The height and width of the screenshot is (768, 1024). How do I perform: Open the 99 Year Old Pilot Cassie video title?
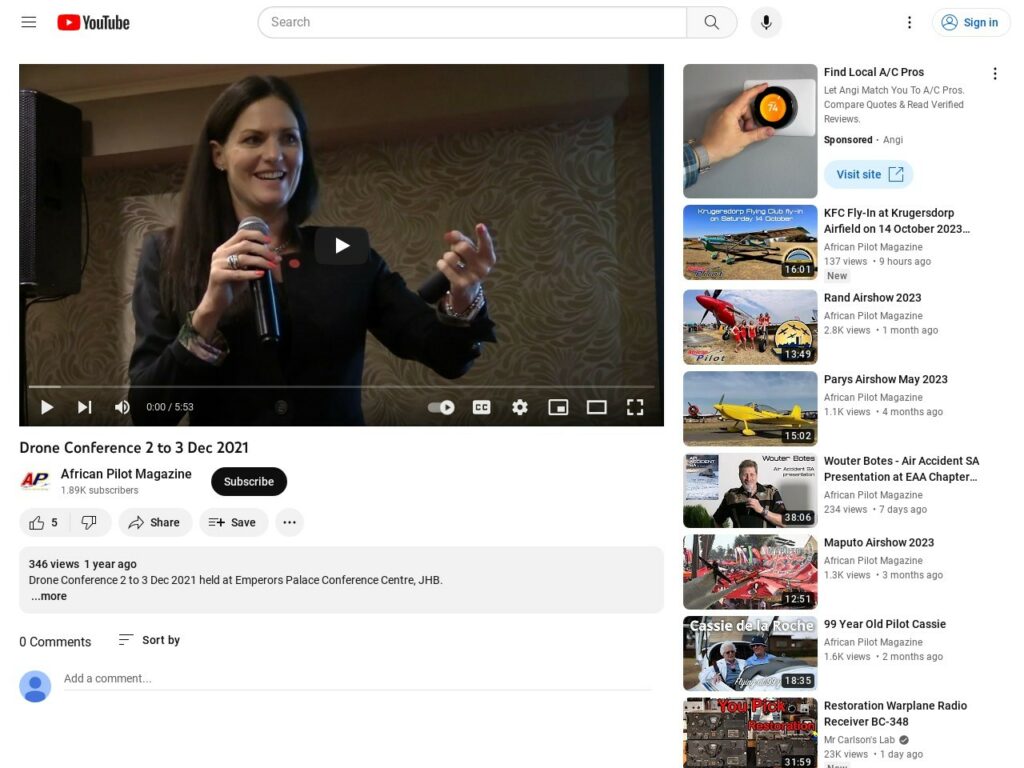click(x=885, y=624)
